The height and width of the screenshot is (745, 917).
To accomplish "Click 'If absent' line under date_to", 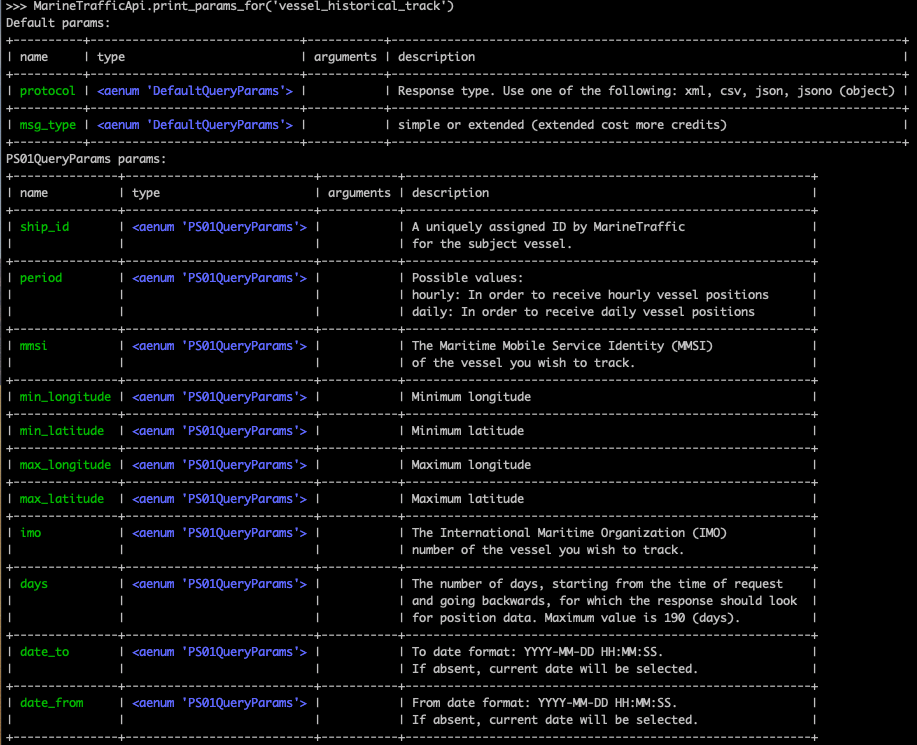I will point(555,669).
